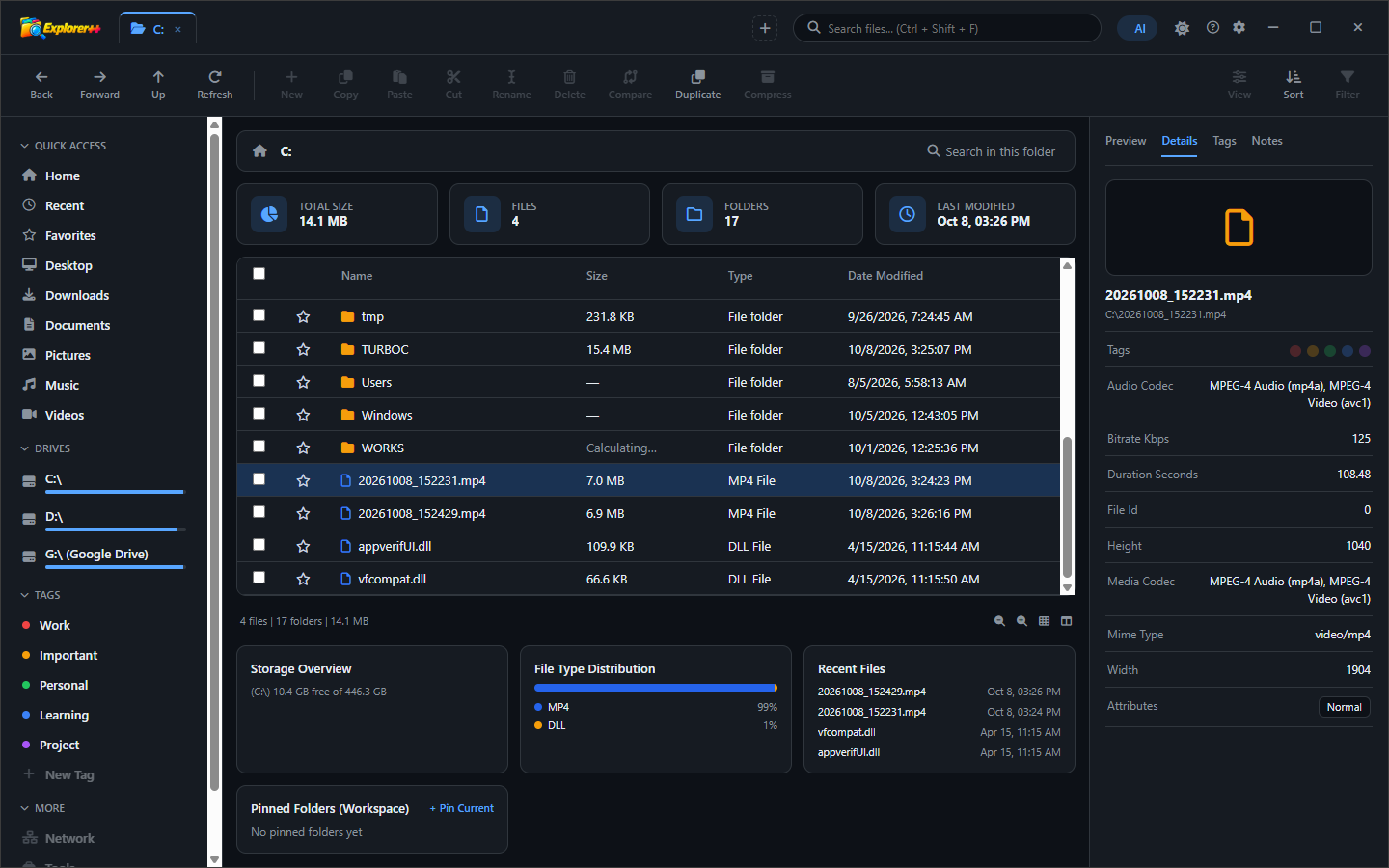Go Up one folder level
The height and width of the screenshot is (868, 1389).
click(158, 85)
